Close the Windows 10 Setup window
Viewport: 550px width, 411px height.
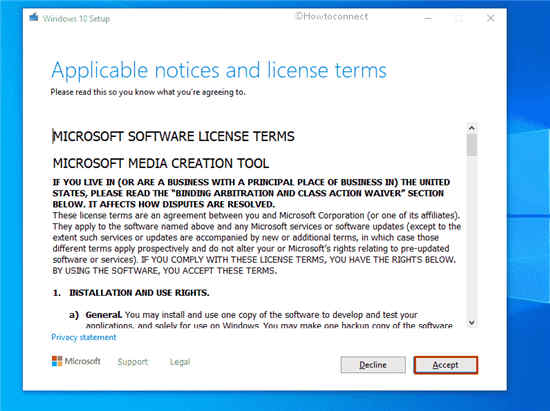click(x=491, y=18)
